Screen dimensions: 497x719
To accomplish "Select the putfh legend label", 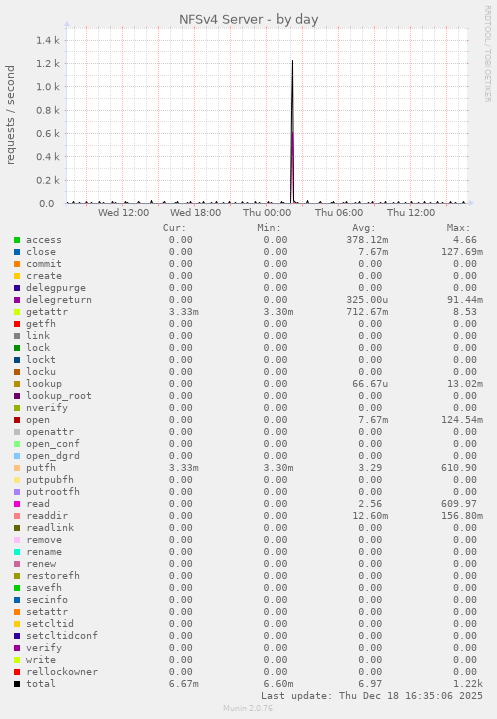I will [41, 468].
